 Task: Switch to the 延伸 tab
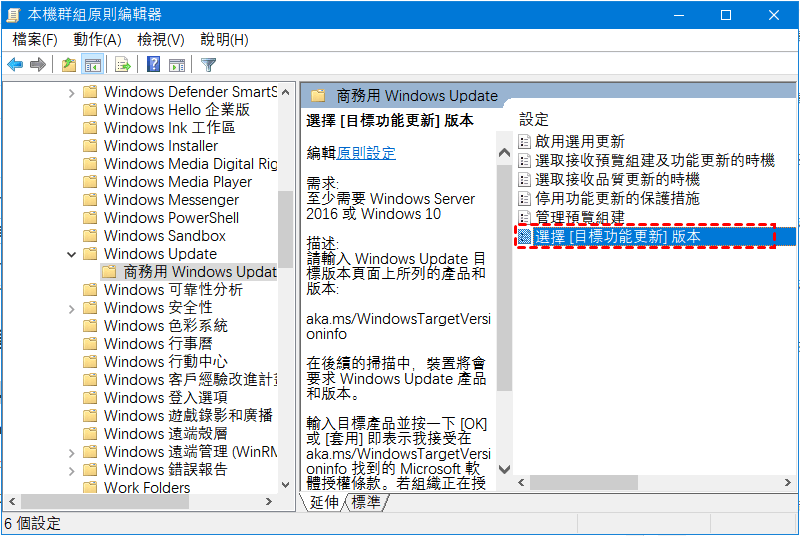point(323,502)
